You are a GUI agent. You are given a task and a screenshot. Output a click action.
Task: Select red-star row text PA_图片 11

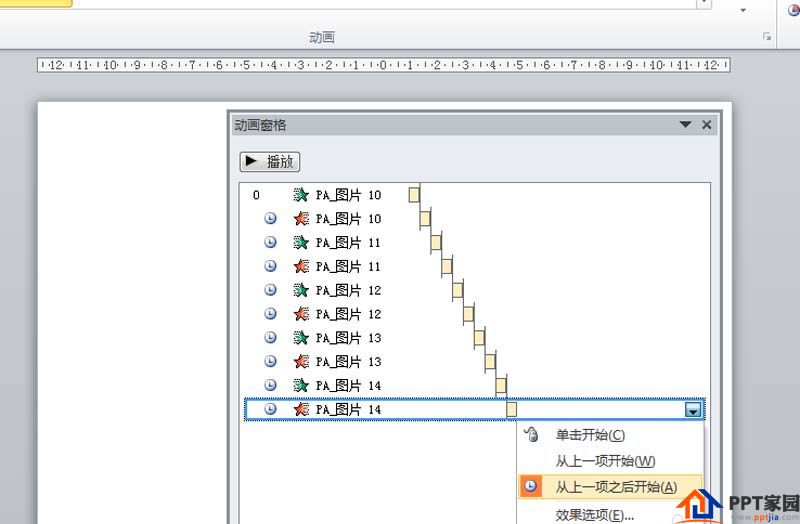(348, 266)
